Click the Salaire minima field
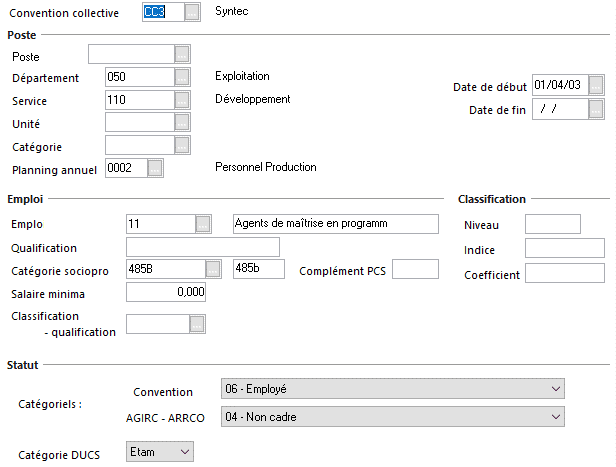Viewport: 616px width, 467px height. [x=166, y=292]
